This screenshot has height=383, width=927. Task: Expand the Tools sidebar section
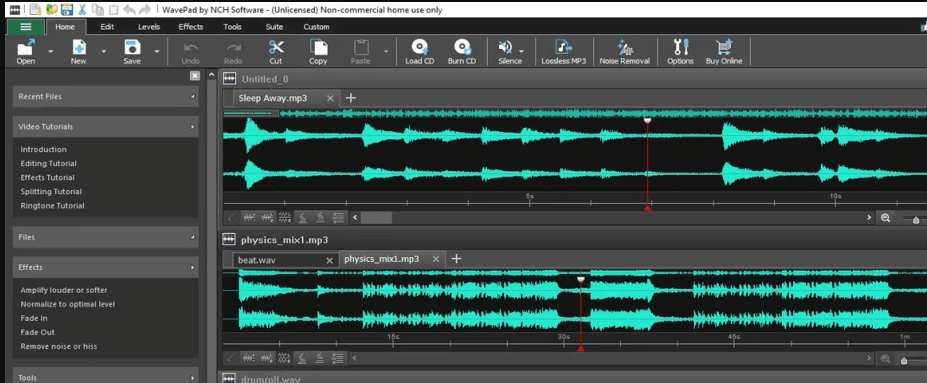click(x=193, y=378)
